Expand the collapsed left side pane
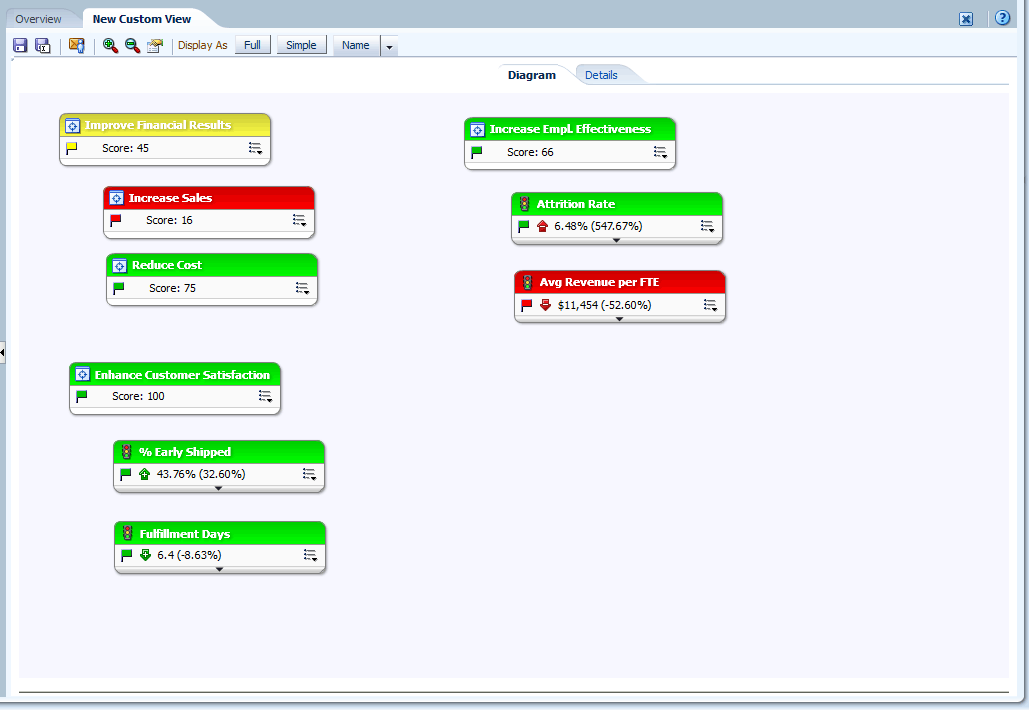Viewport: 1029px width, 710px height. tap(3, 352)
